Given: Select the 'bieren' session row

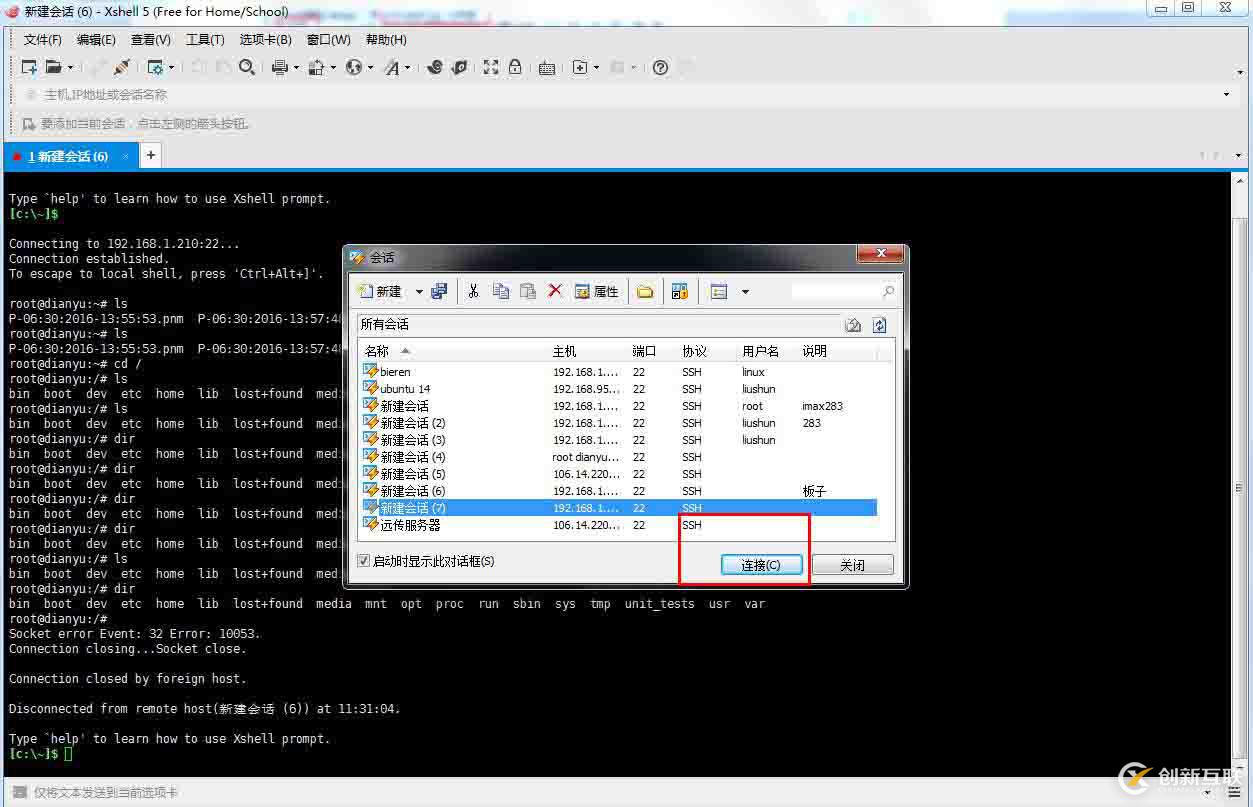Looking at the screenshot, I should pyautogui.click(x=618, y=372).
